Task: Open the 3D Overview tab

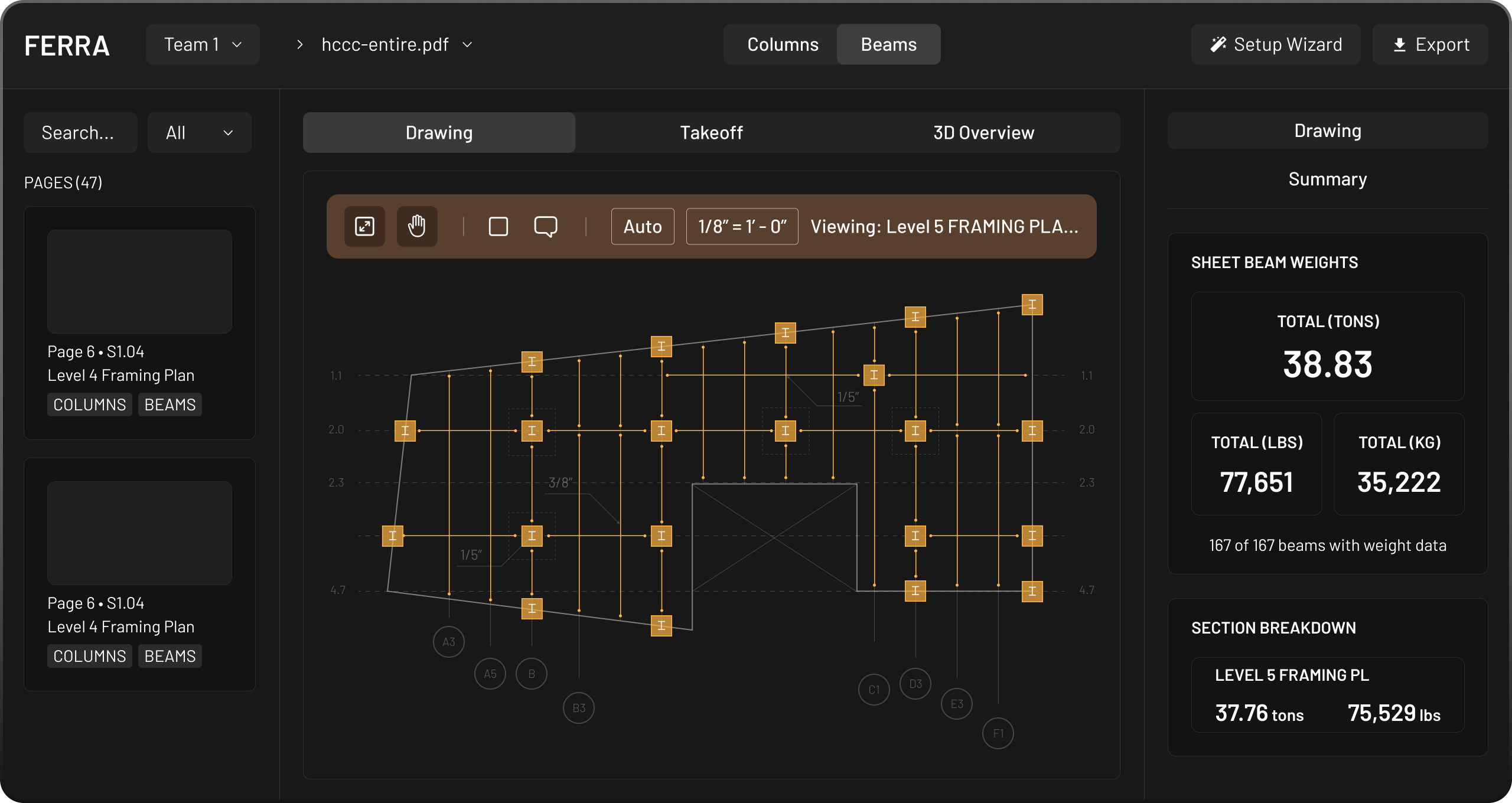Action: pos(983,133)
